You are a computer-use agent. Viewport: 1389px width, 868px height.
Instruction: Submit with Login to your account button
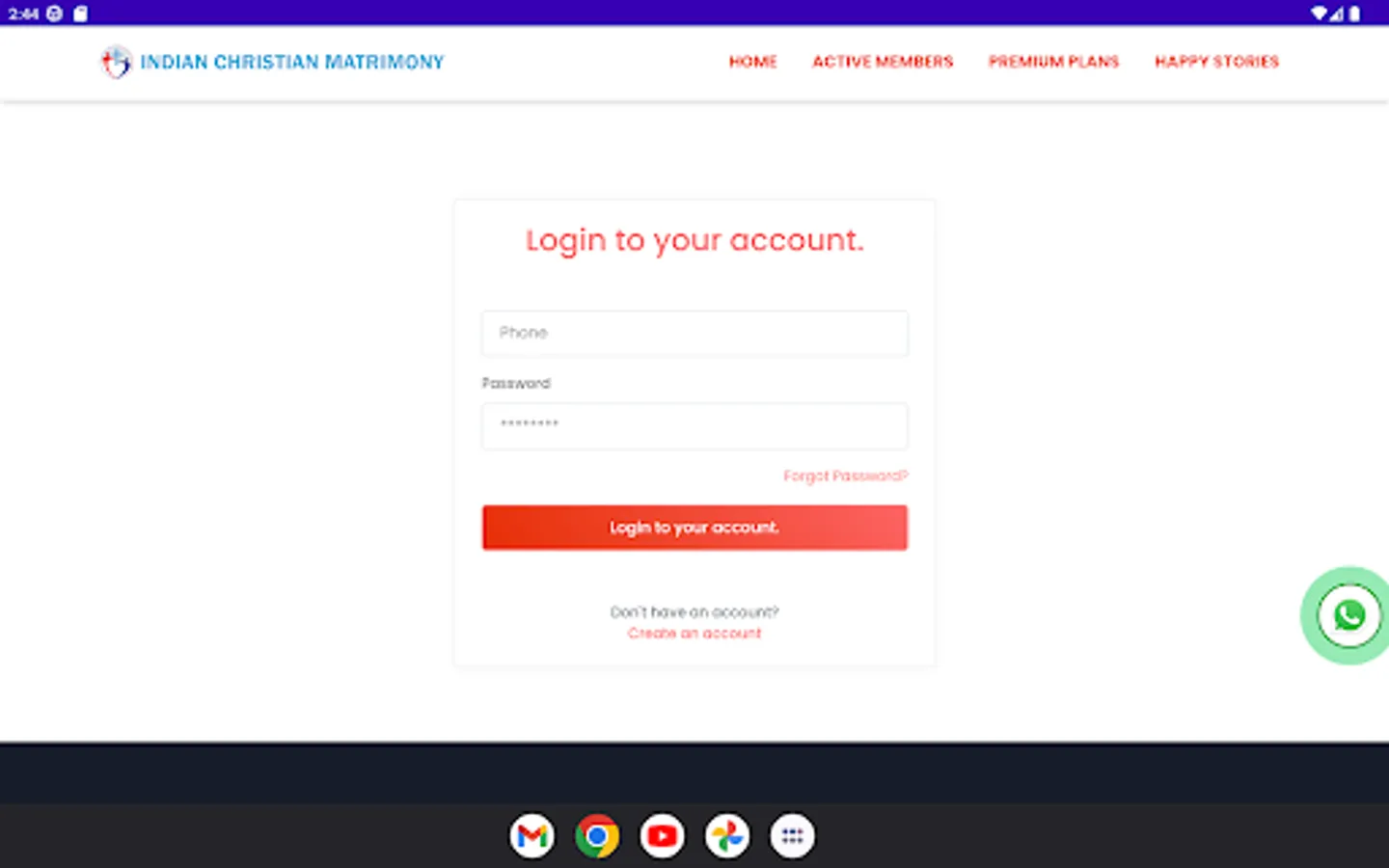click(694, 528)
